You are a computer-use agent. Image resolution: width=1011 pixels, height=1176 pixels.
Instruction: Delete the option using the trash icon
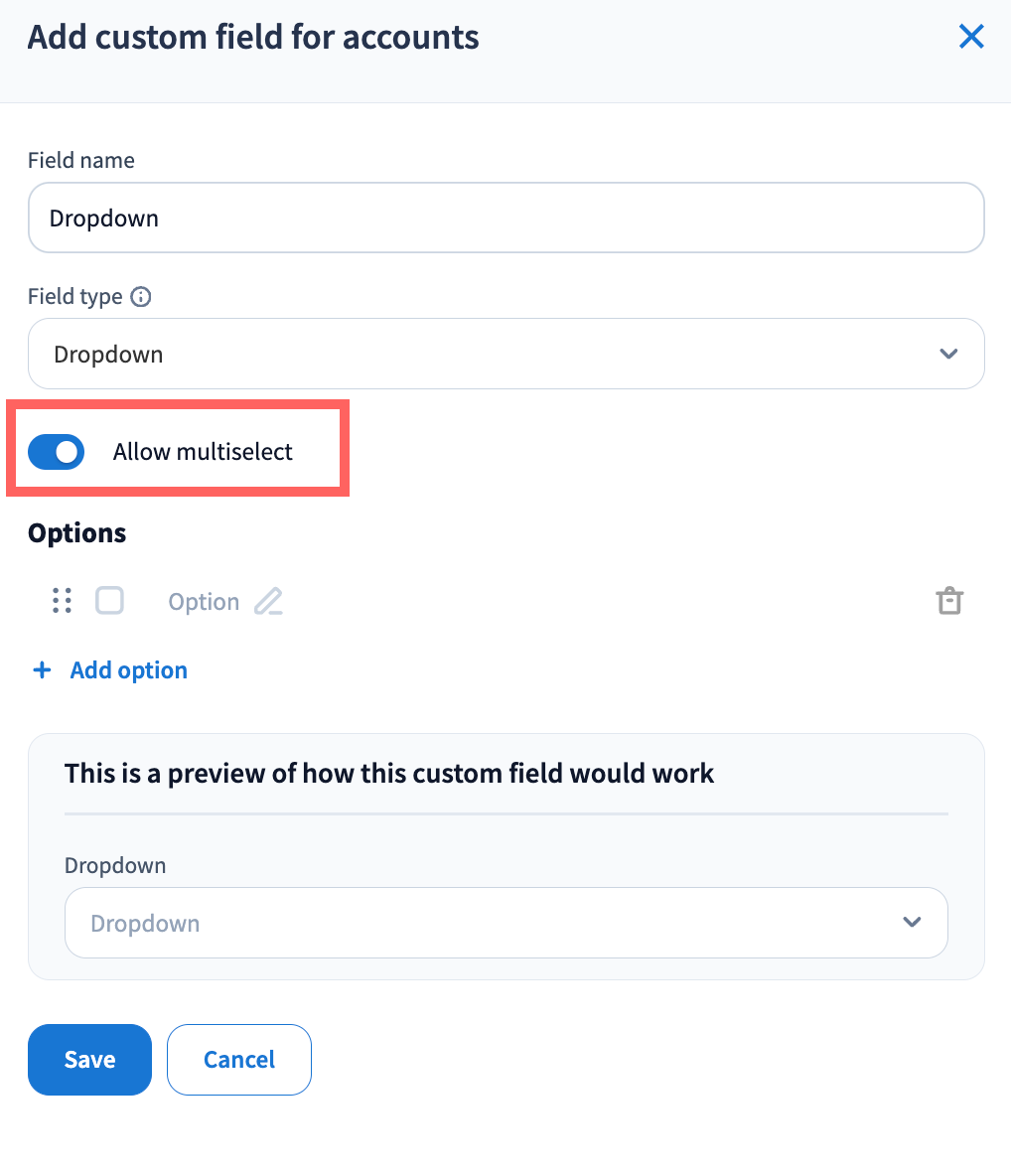(949, 602)
